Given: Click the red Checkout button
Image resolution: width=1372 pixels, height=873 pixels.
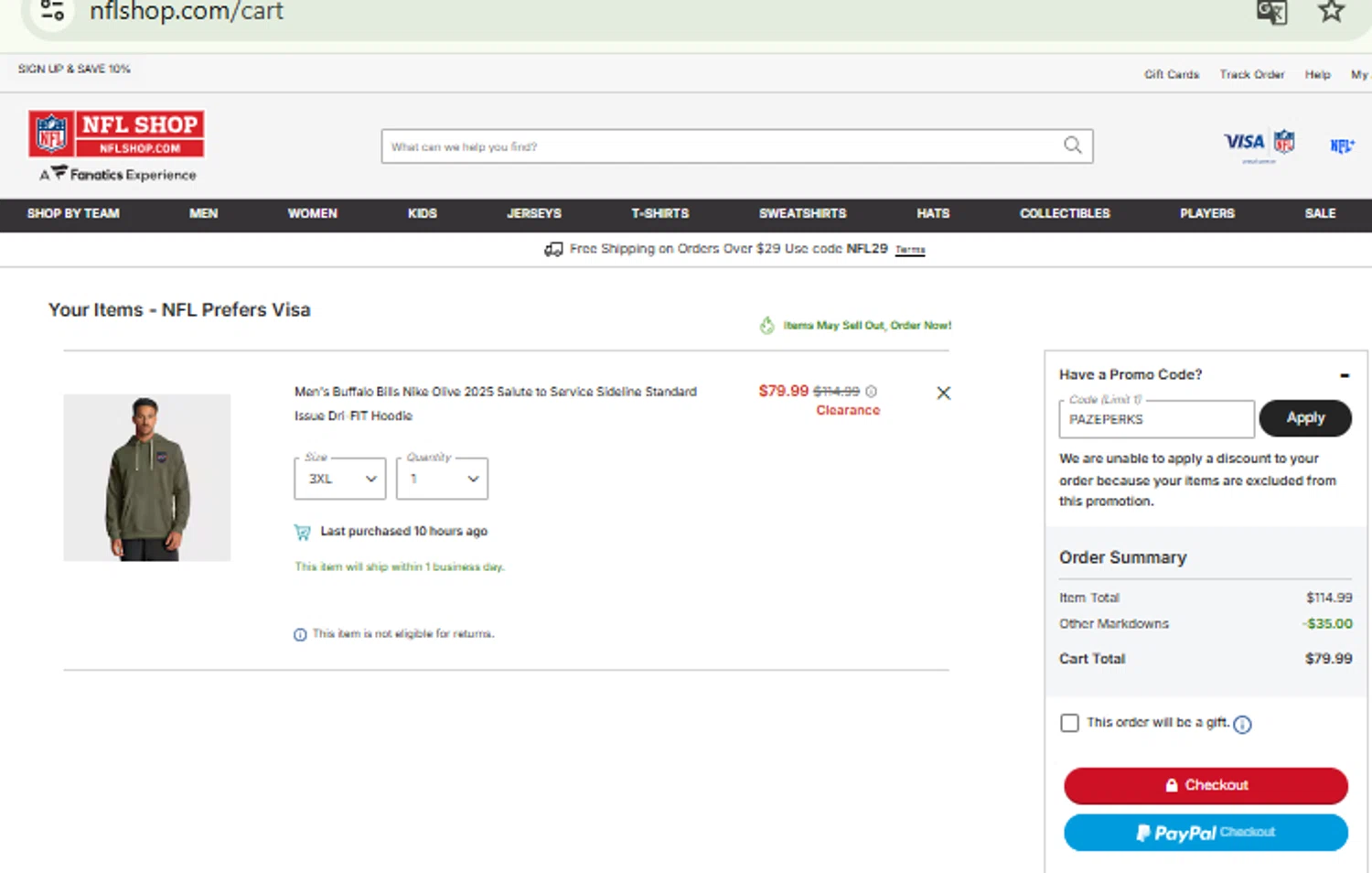Looking at the screenshot, I should point(1206,785).
